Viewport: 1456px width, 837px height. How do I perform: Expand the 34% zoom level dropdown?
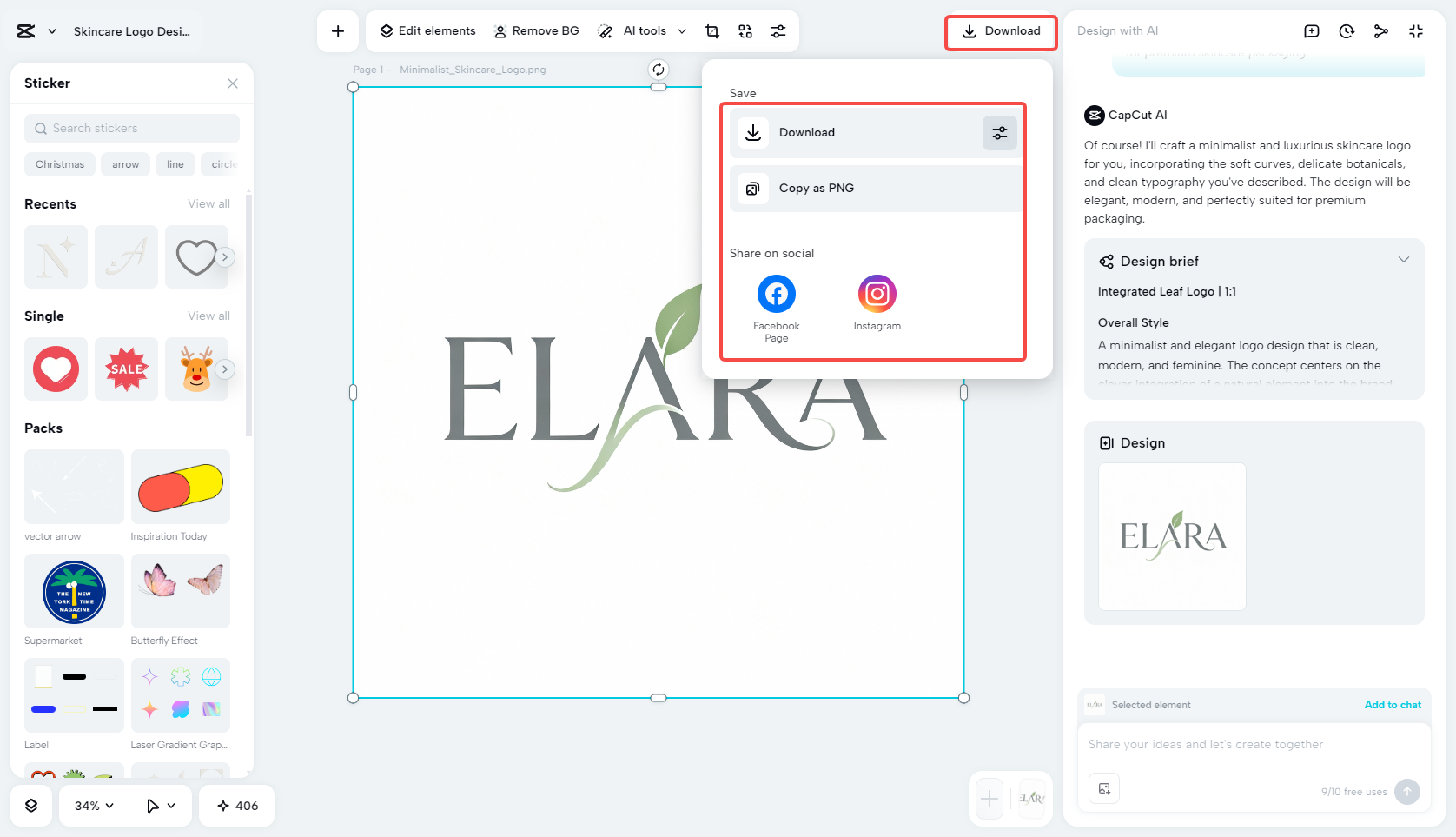tap(91, 806)
